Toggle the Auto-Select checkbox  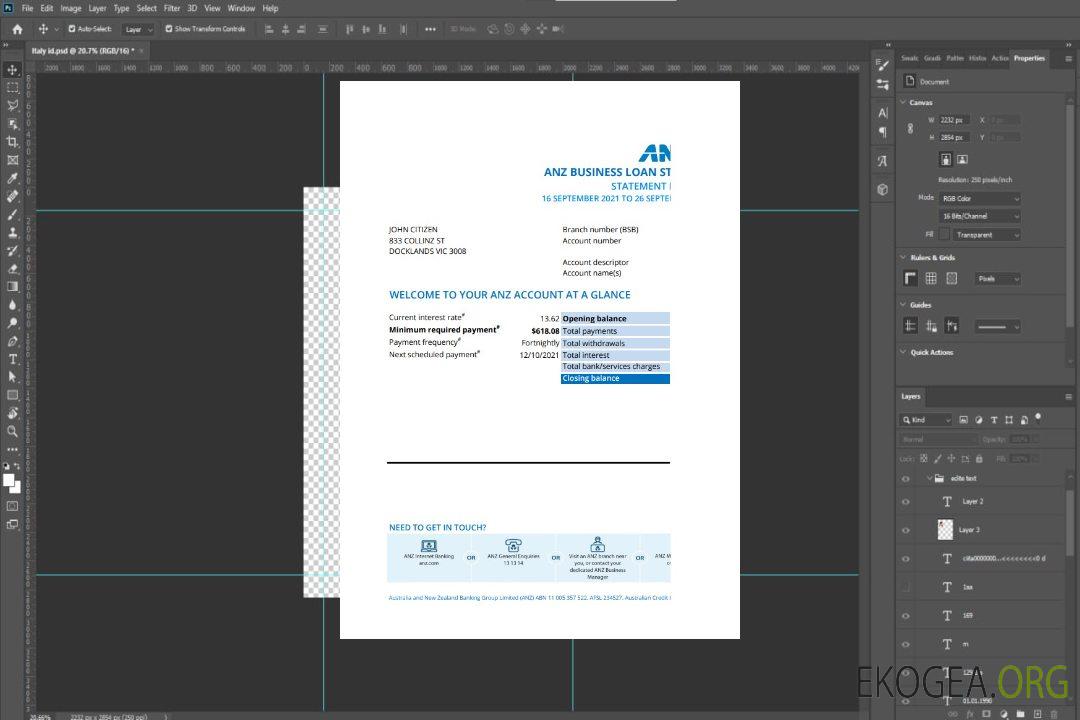72,29
